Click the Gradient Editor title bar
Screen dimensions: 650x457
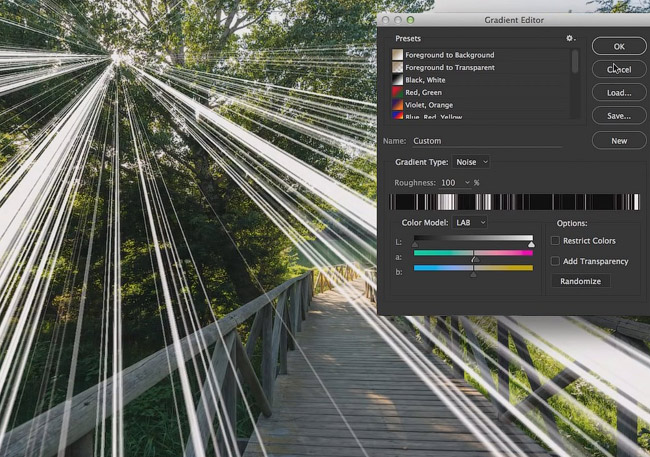click(514, 20)
